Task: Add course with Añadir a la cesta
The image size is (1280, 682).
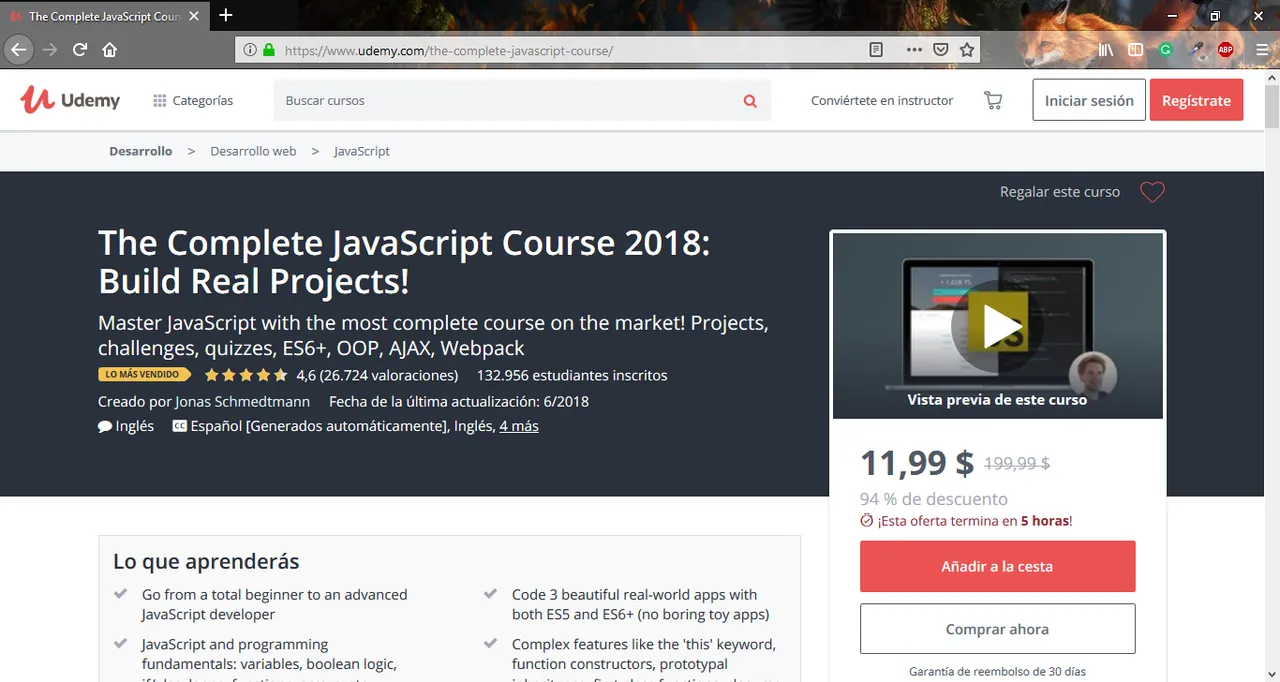Action: coord(997,566)
